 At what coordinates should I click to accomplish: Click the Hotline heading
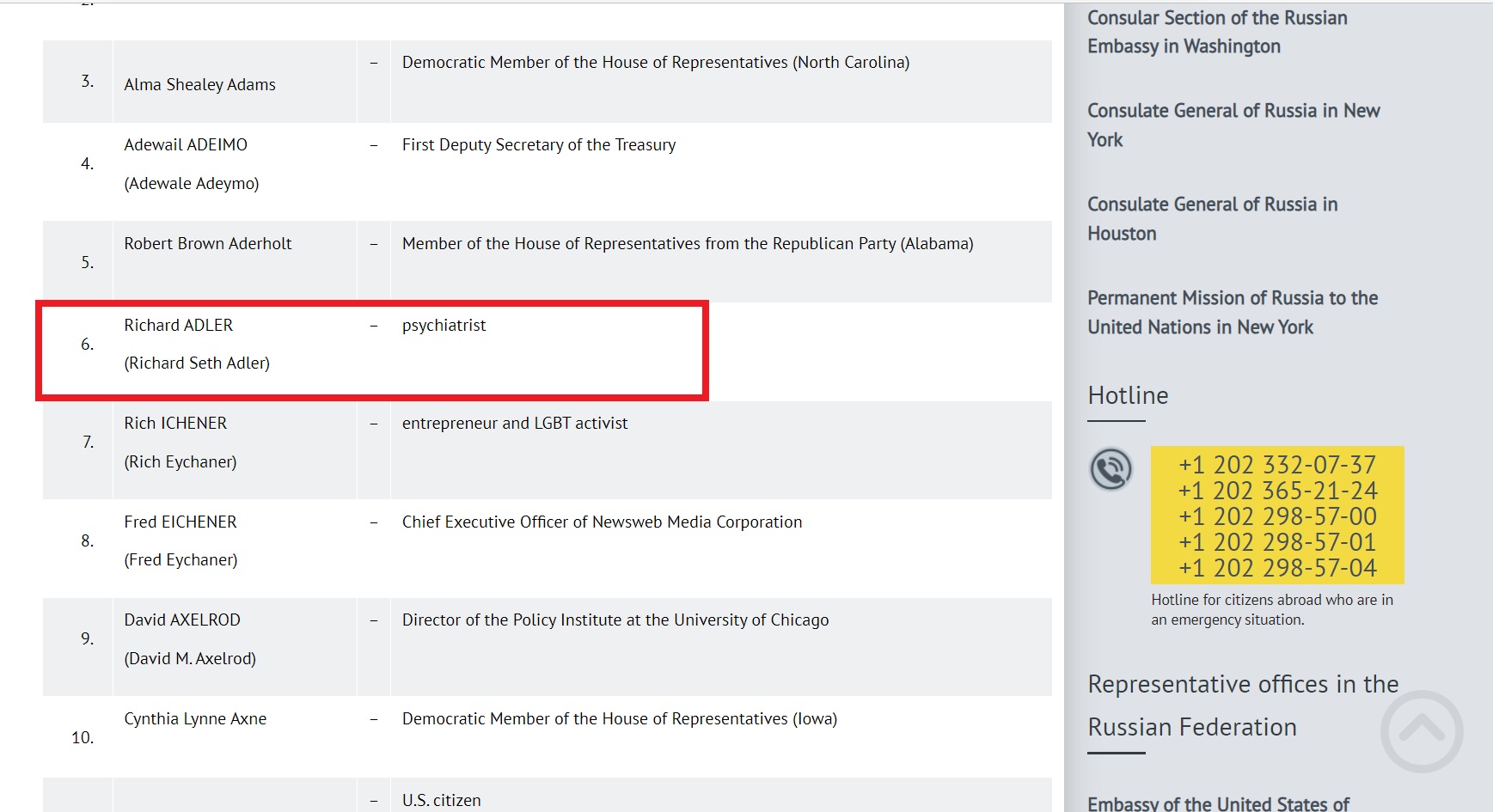tap(1128, 395)
